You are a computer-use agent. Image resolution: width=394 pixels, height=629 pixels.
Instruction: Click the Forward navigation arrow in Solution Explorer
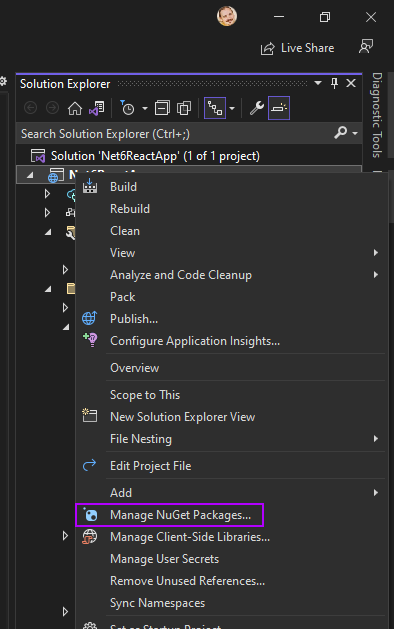[x=52, y=108]
